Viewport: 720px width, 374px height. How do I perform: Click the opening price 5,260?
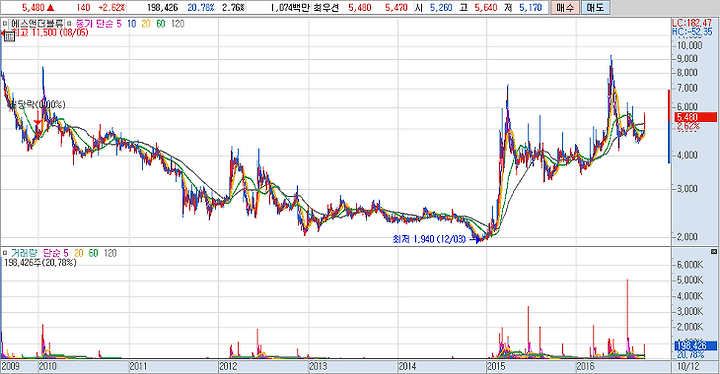point(441,8)
